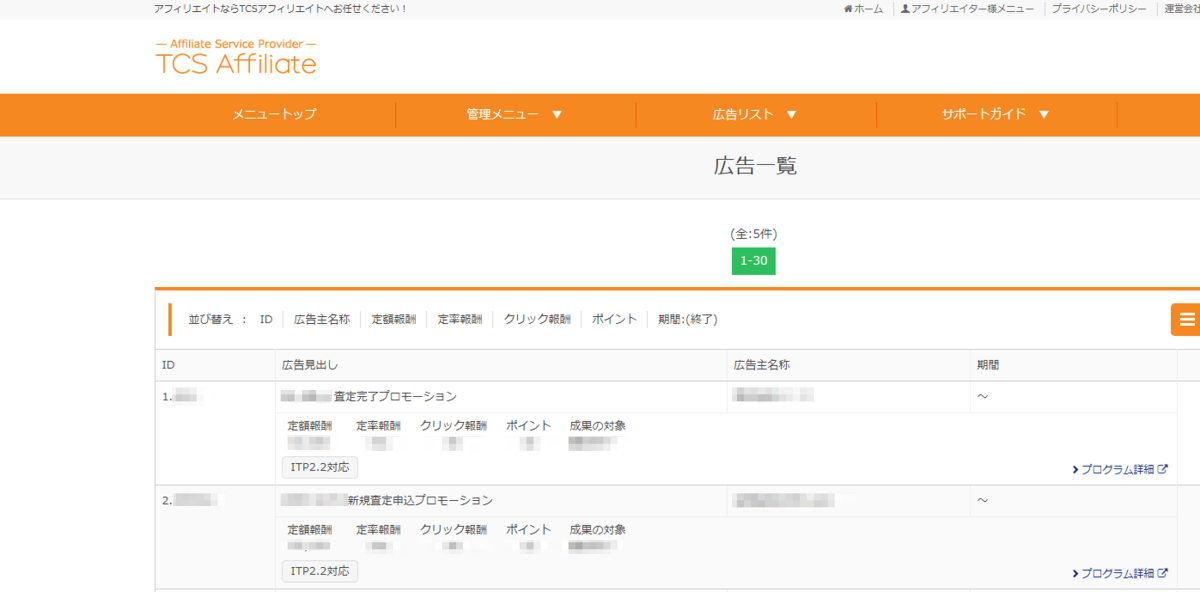
Task: Click ITP2.2対応 badge in first ad row
Action: [x=319, y=467]
